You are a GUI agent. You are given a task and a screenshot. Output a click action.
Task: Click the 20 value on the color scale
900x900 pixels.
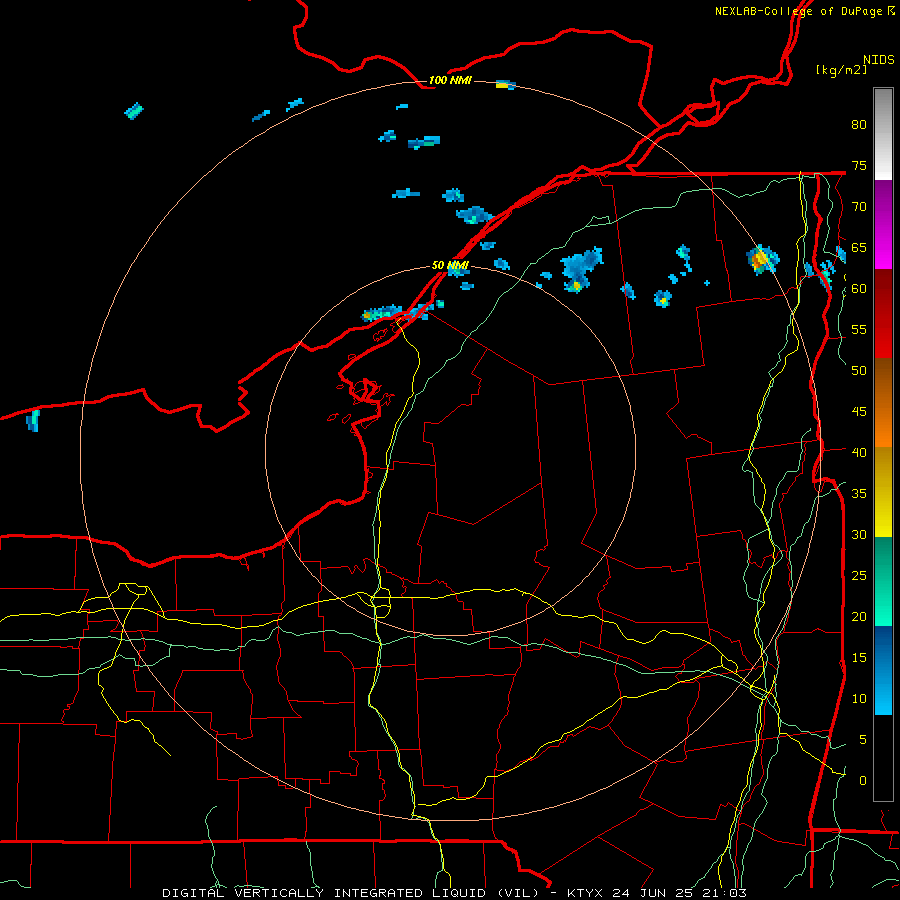pyautogui.click(x=859, y=616)
